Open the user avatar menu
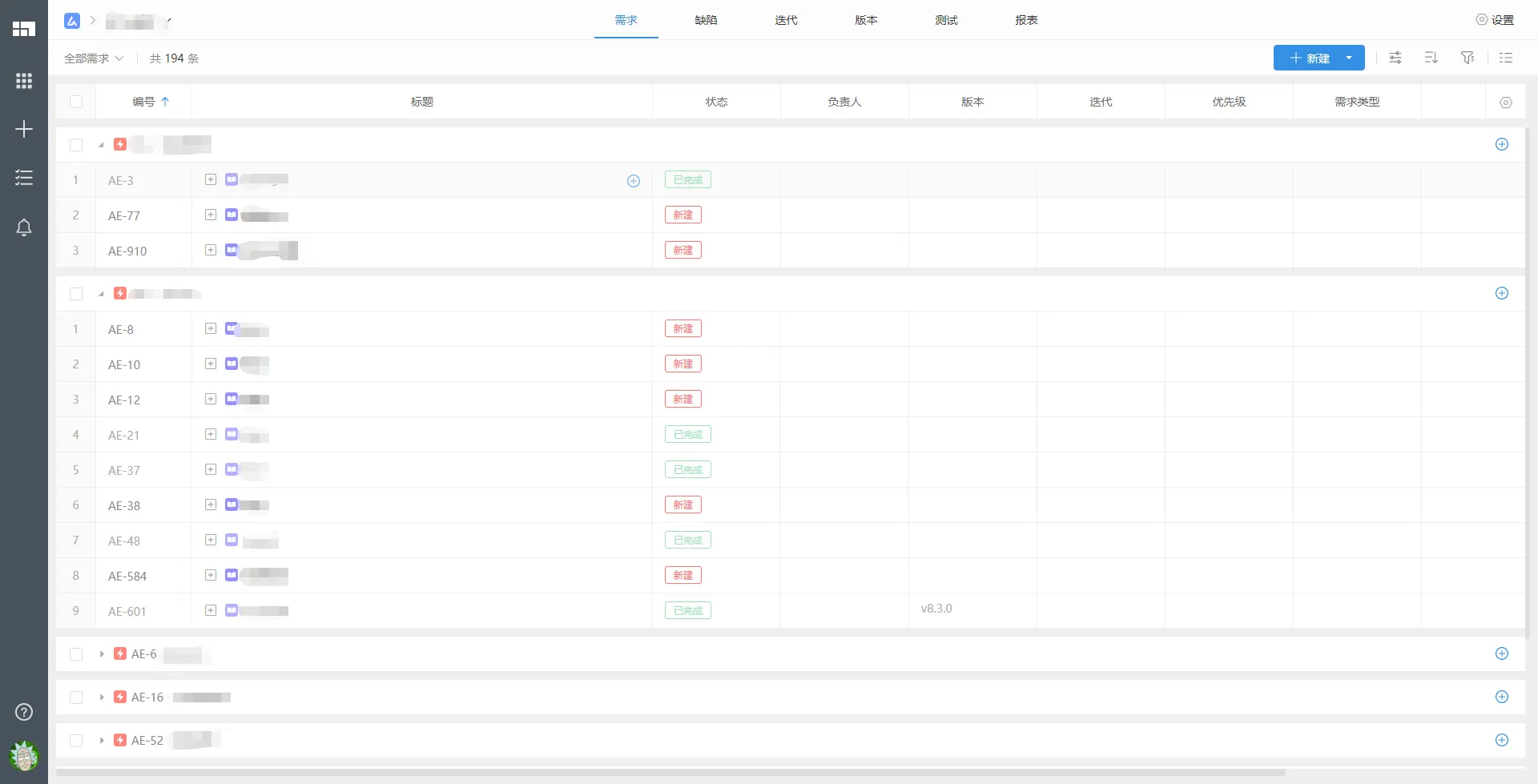The width and height of the screenshot is (1538, 784). tap(24, 755)
